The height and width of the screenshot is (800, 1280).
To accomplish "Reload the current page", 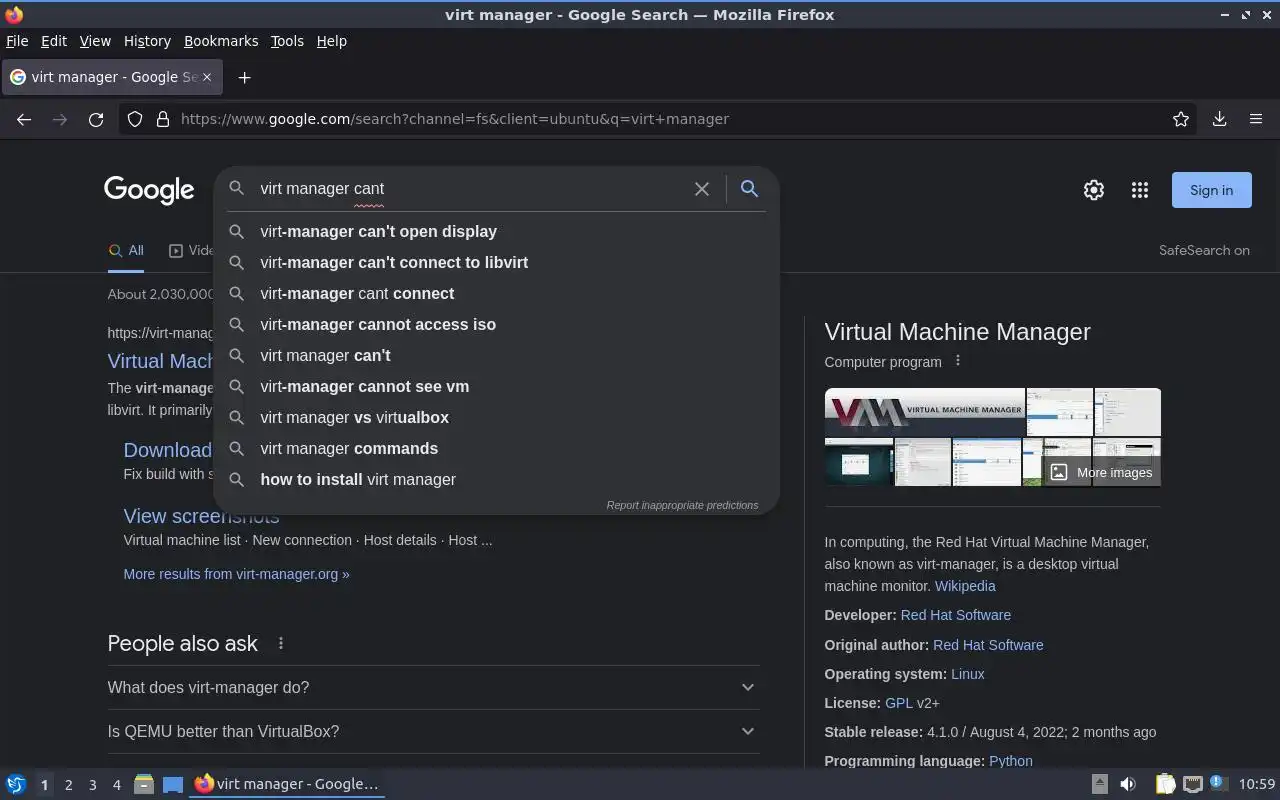I will coord(96,119).
